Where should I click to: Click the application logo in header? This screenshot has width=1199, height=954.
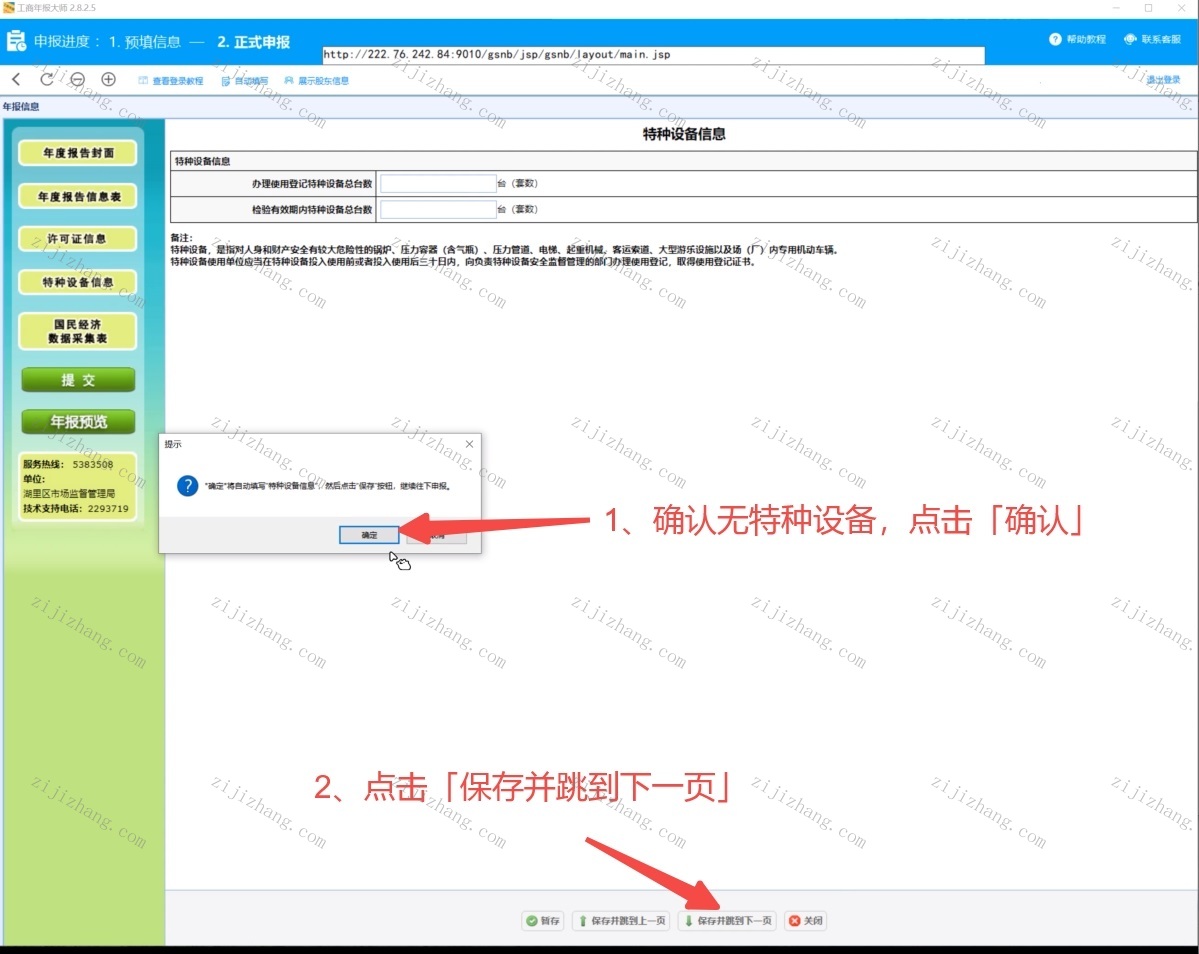(x=15, y=41)
